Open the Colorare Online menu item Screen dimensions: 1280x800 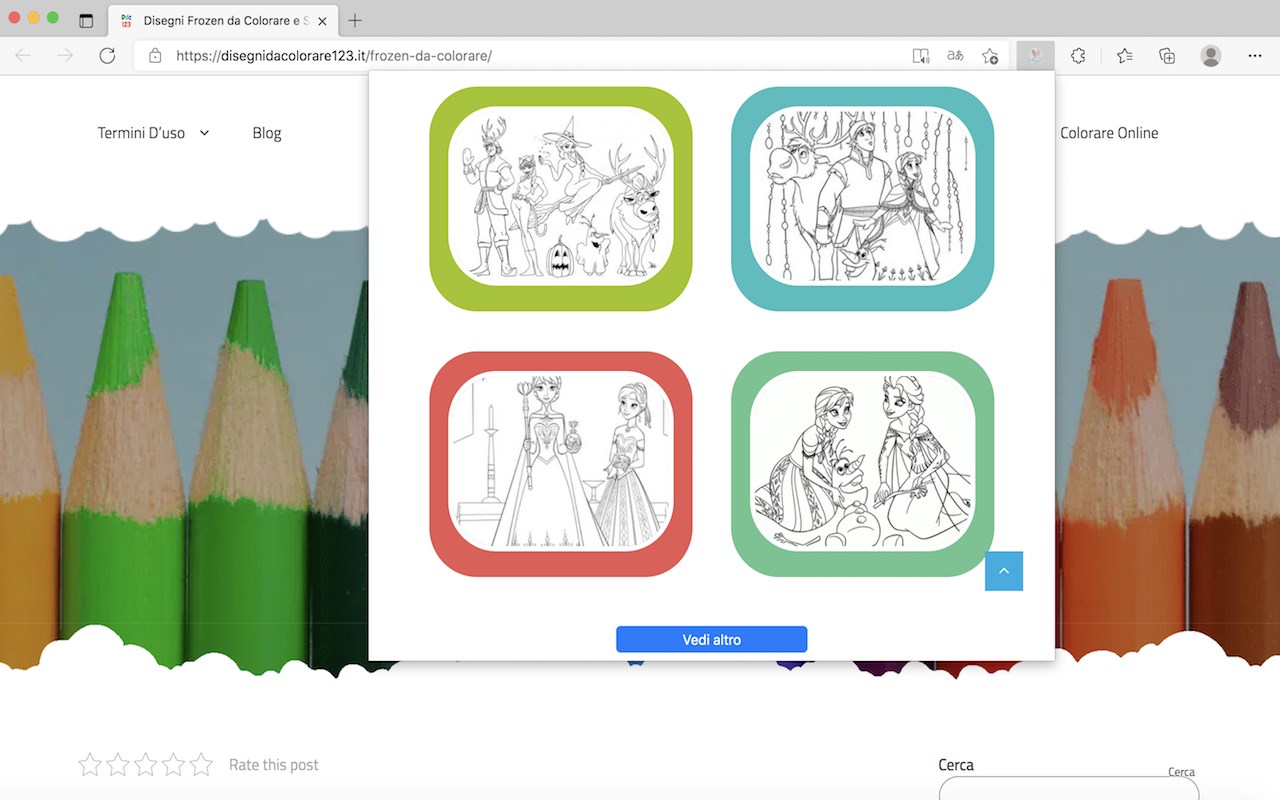click(x=1109, y=133)
